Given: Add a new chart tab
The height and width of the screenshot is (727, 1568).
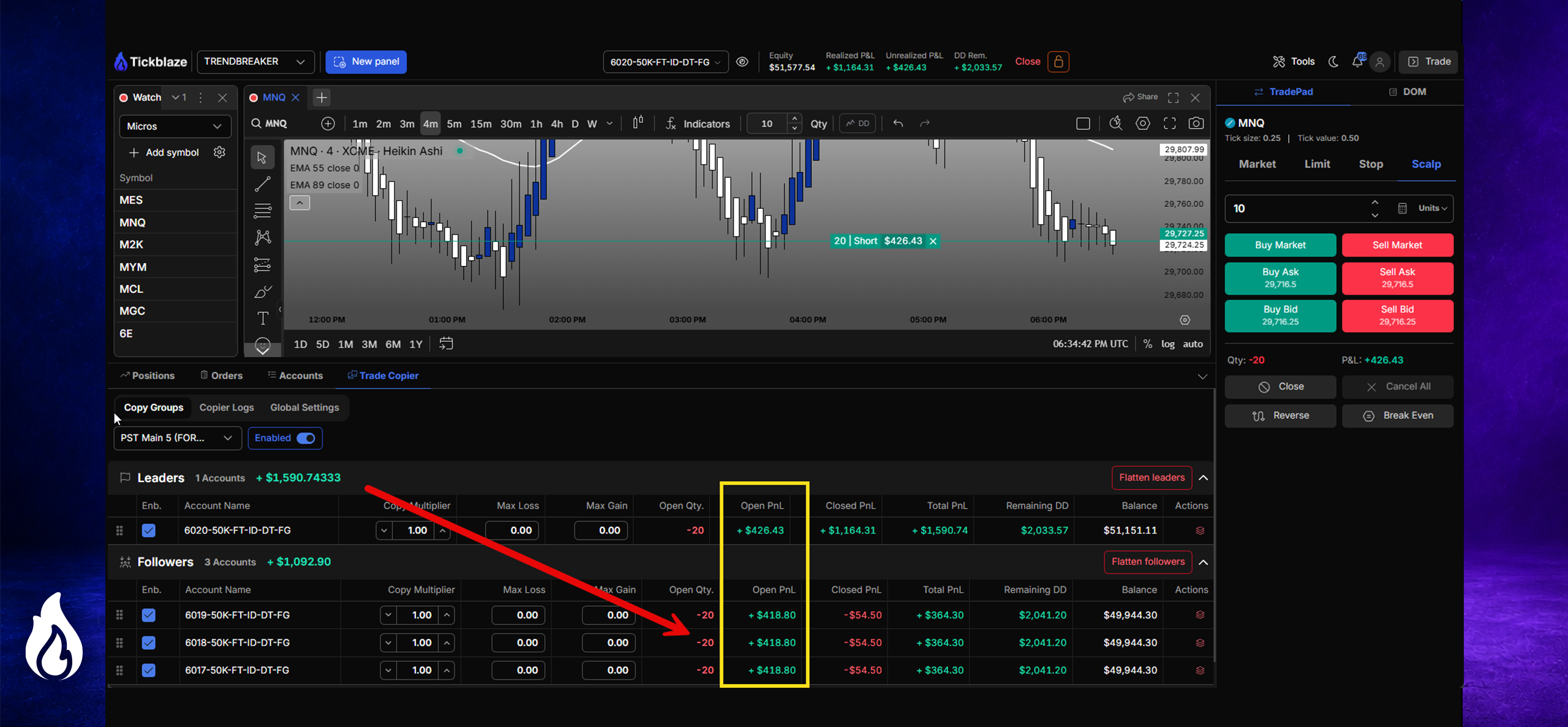Looking at the screenshot, I should point(322,97).
